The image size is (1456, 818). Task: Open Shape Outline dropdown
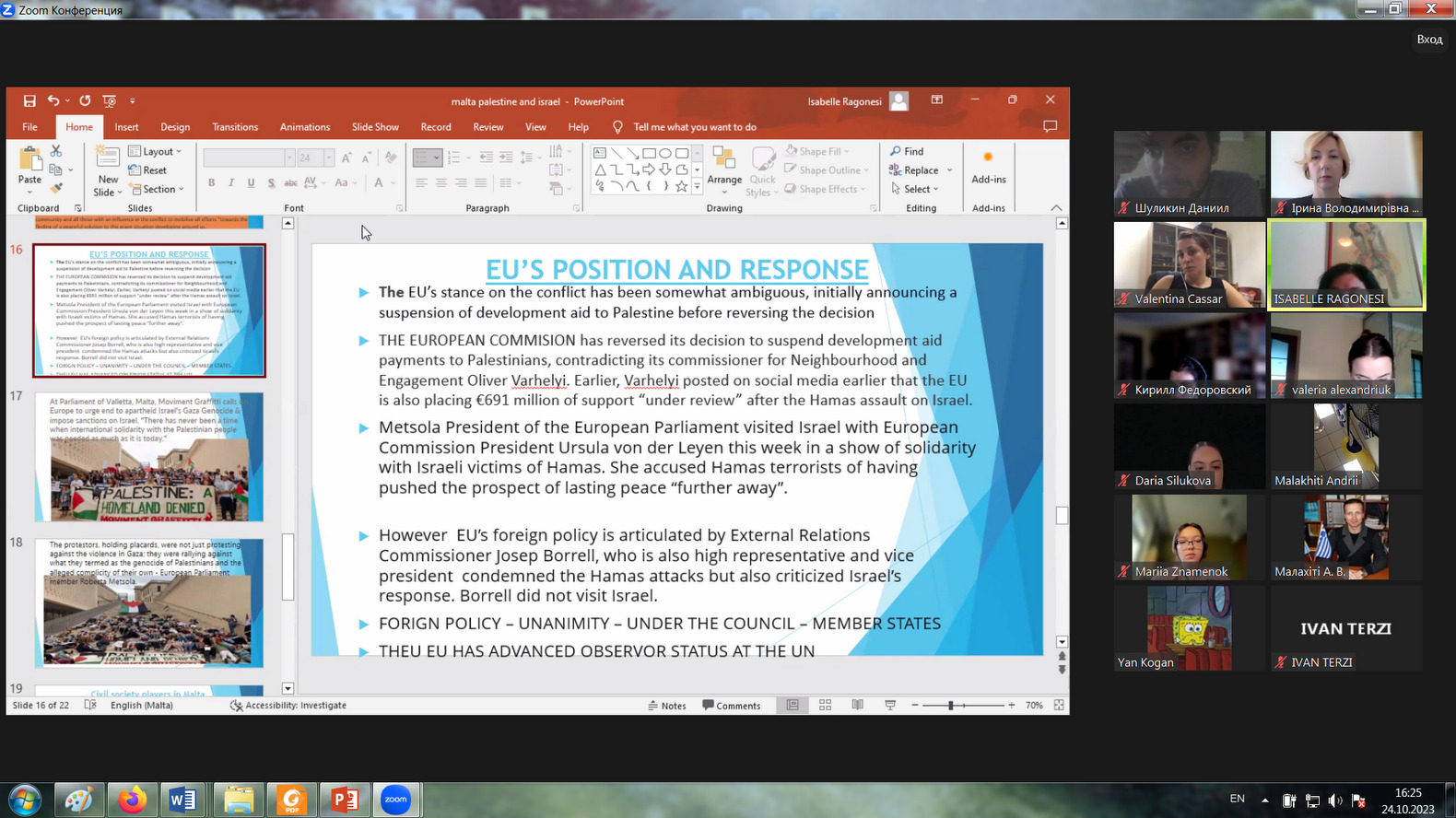[x=827, y=169]
